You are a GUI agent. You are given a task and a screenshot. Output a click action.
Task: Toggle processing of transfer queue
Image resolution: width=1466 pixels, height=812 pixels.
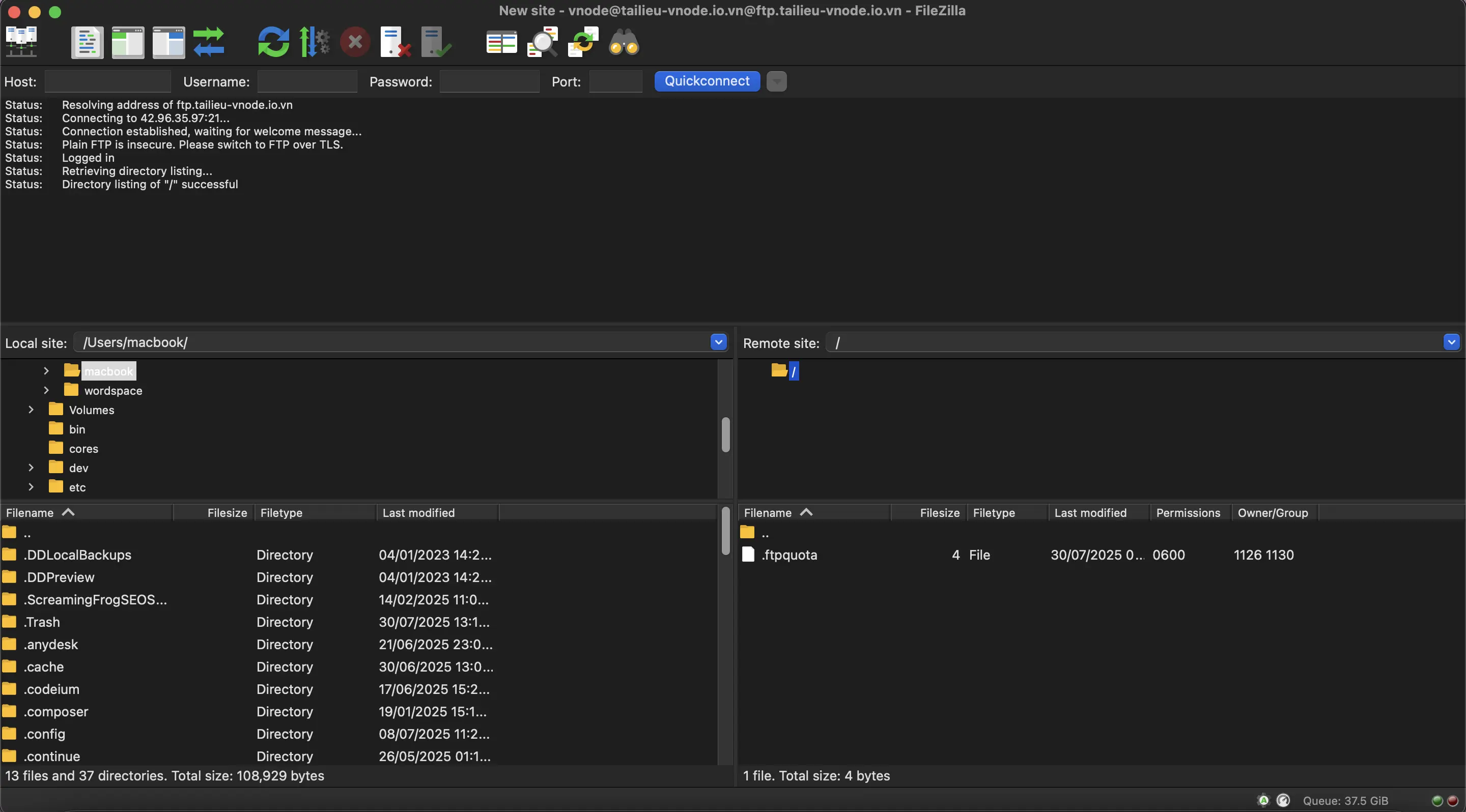coord(315,42)
